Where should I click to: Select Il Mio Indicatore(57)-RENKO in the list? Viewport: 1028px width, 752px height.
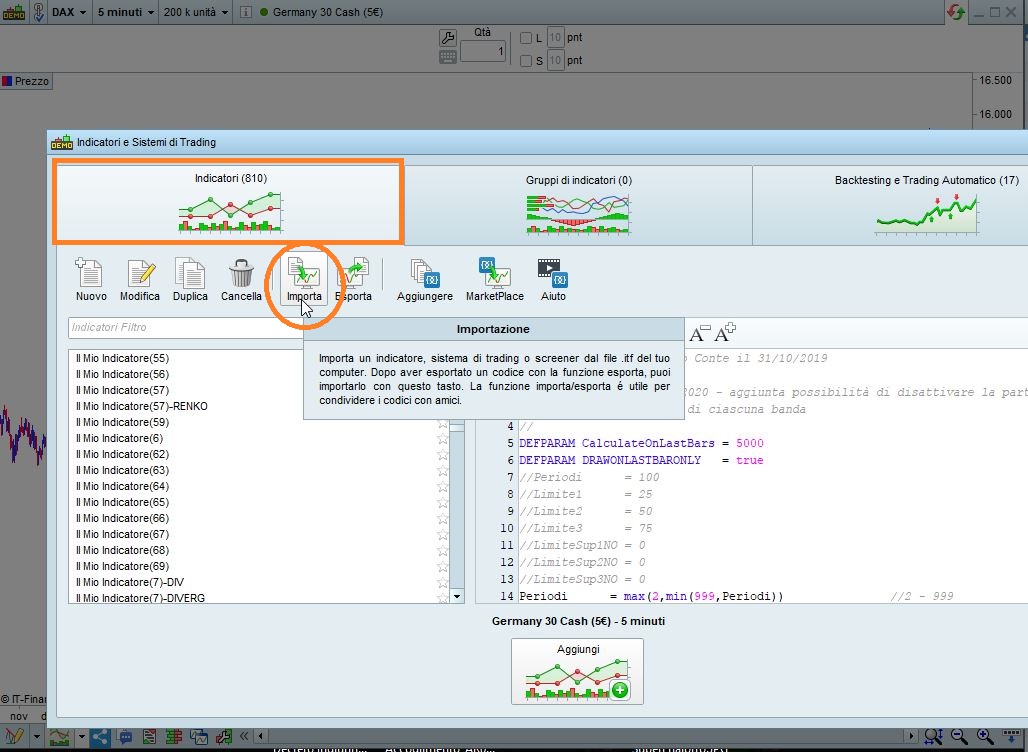pos(141,406)
